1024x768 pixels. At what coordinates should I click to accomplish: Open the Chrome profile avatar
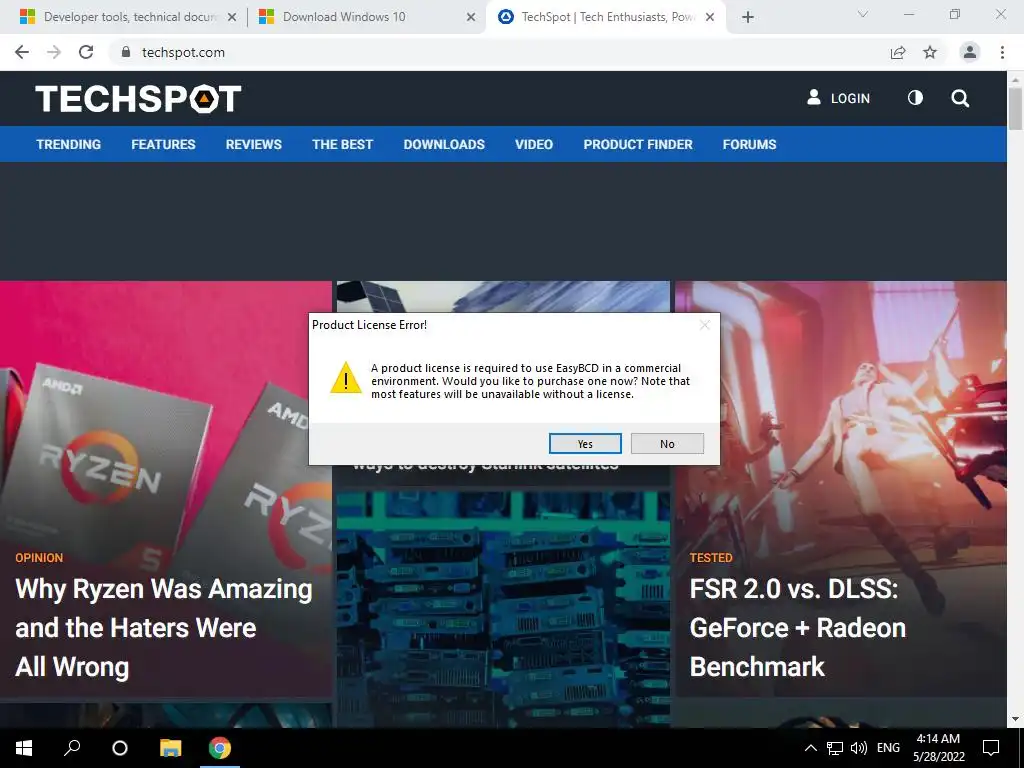click(970, 52)
